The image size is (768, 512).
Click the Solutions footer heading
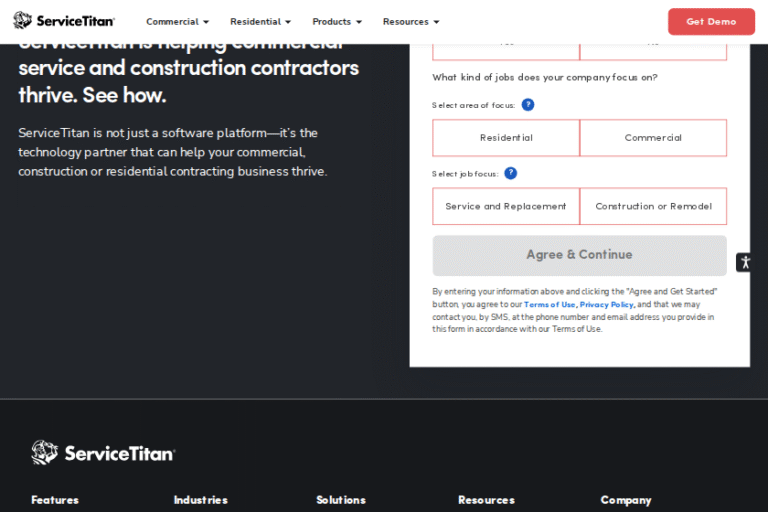pyautogui.click(x=341, y=500)
